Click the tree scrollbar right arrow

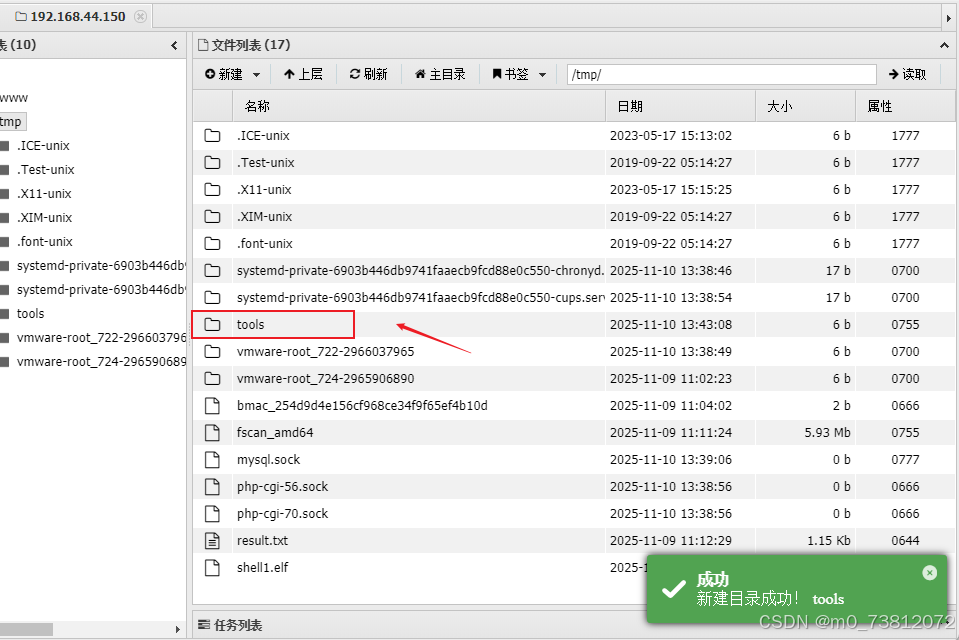[x=178, y=629]
